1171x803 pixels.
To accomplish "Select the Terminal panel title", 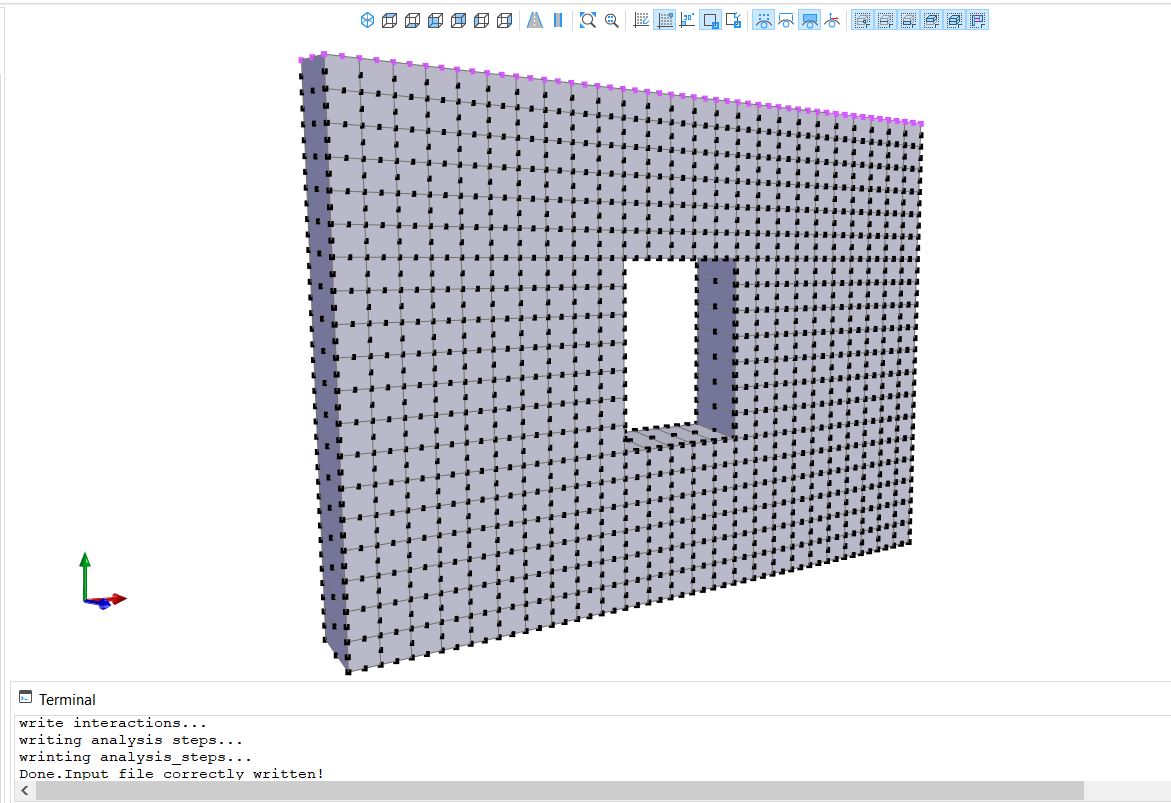I will (67, 700).
